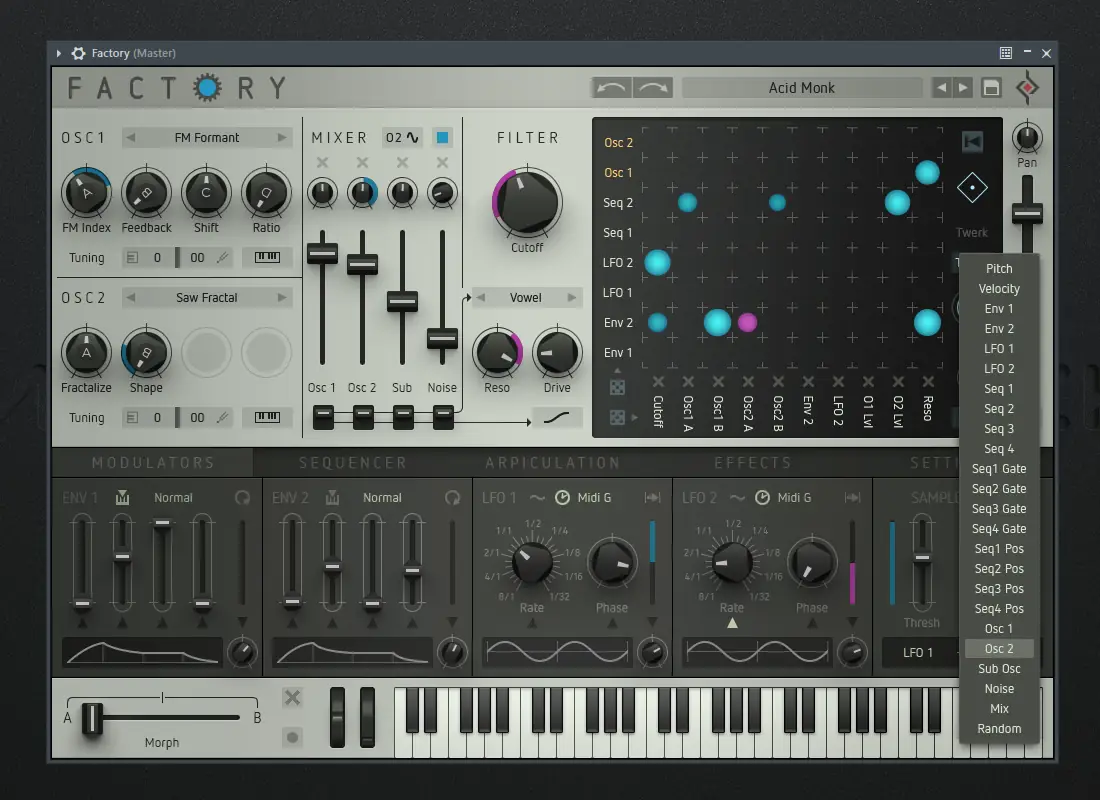Image resolution: width=1100 pixels, height=800 pixels.
Task: Choose Seq1 Gate in the source menu
Action: (999, 469)
